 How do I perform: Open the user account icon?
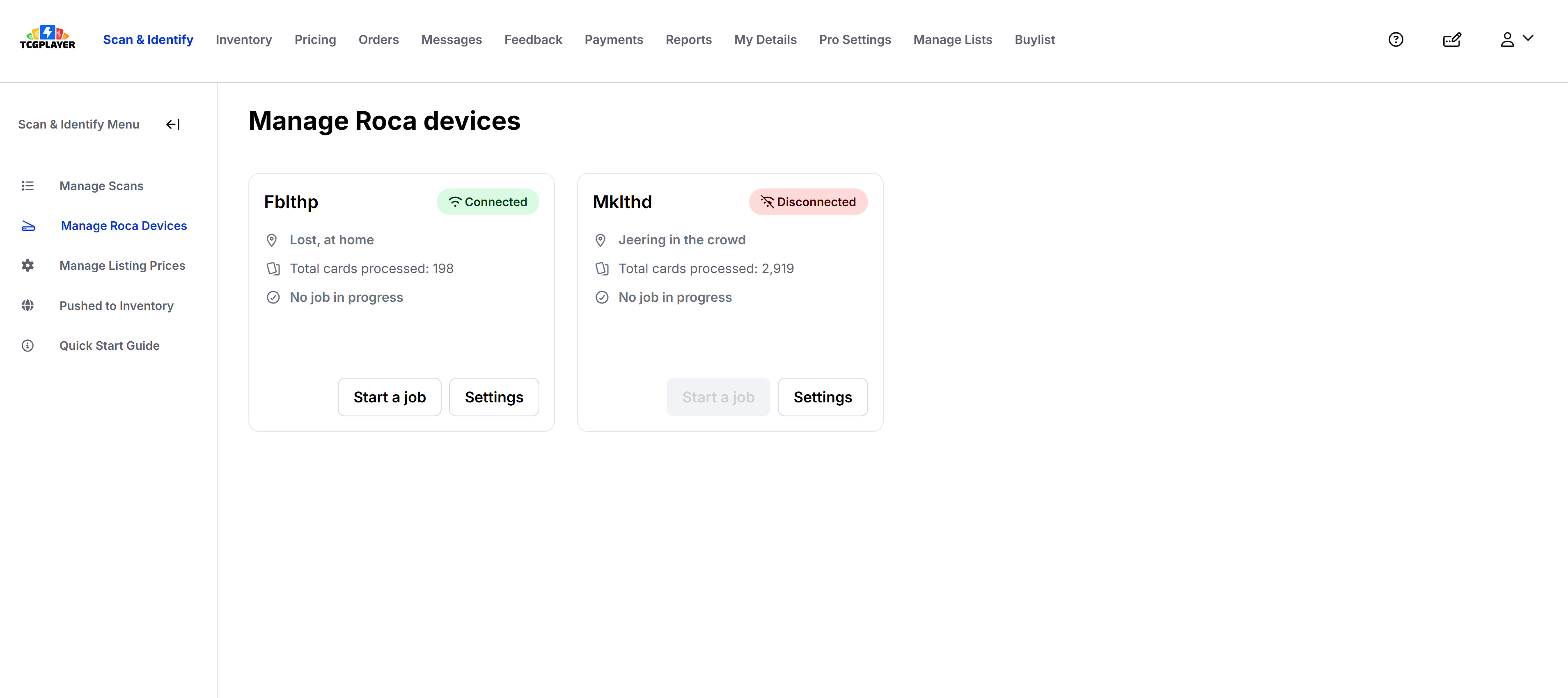click(1506, 39)
